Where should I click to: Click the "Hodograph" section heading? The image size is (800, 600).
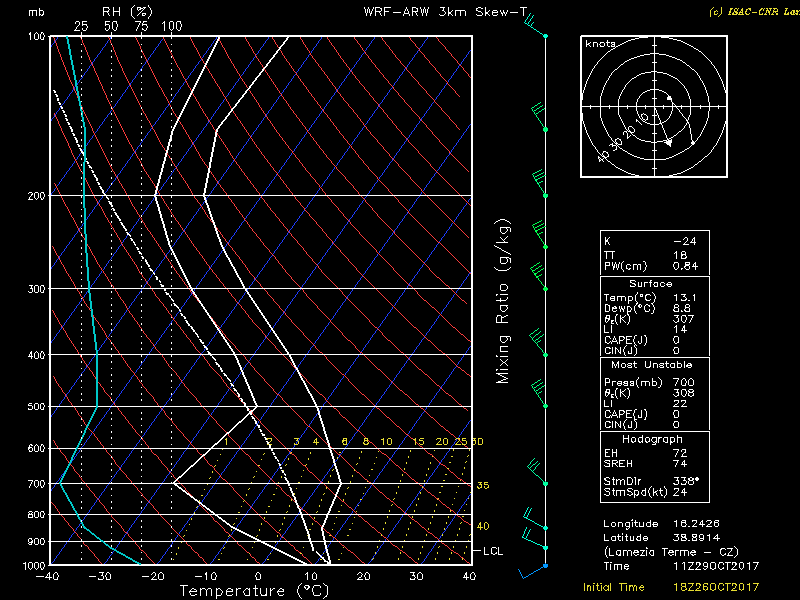(x=652, y=439)
